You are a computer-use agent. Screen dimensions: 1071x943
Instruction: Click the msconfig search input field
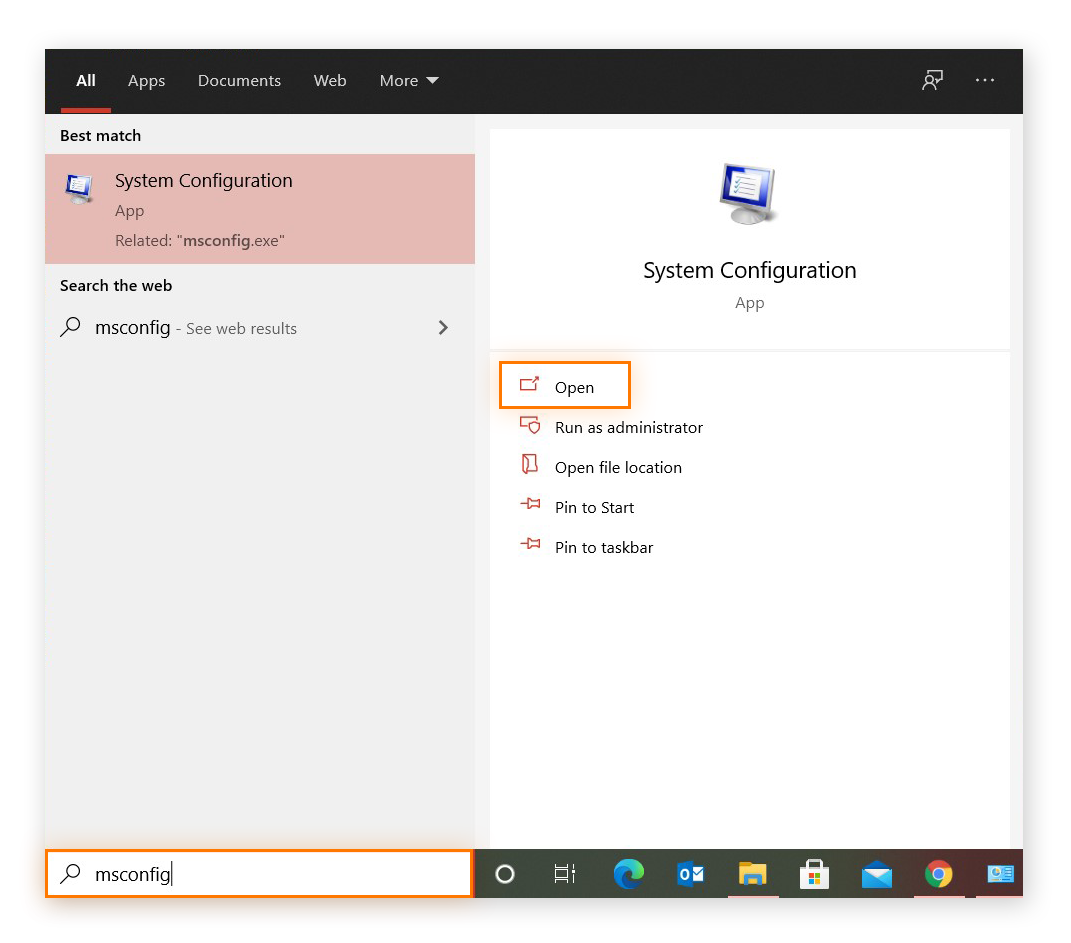pos(259,873)
